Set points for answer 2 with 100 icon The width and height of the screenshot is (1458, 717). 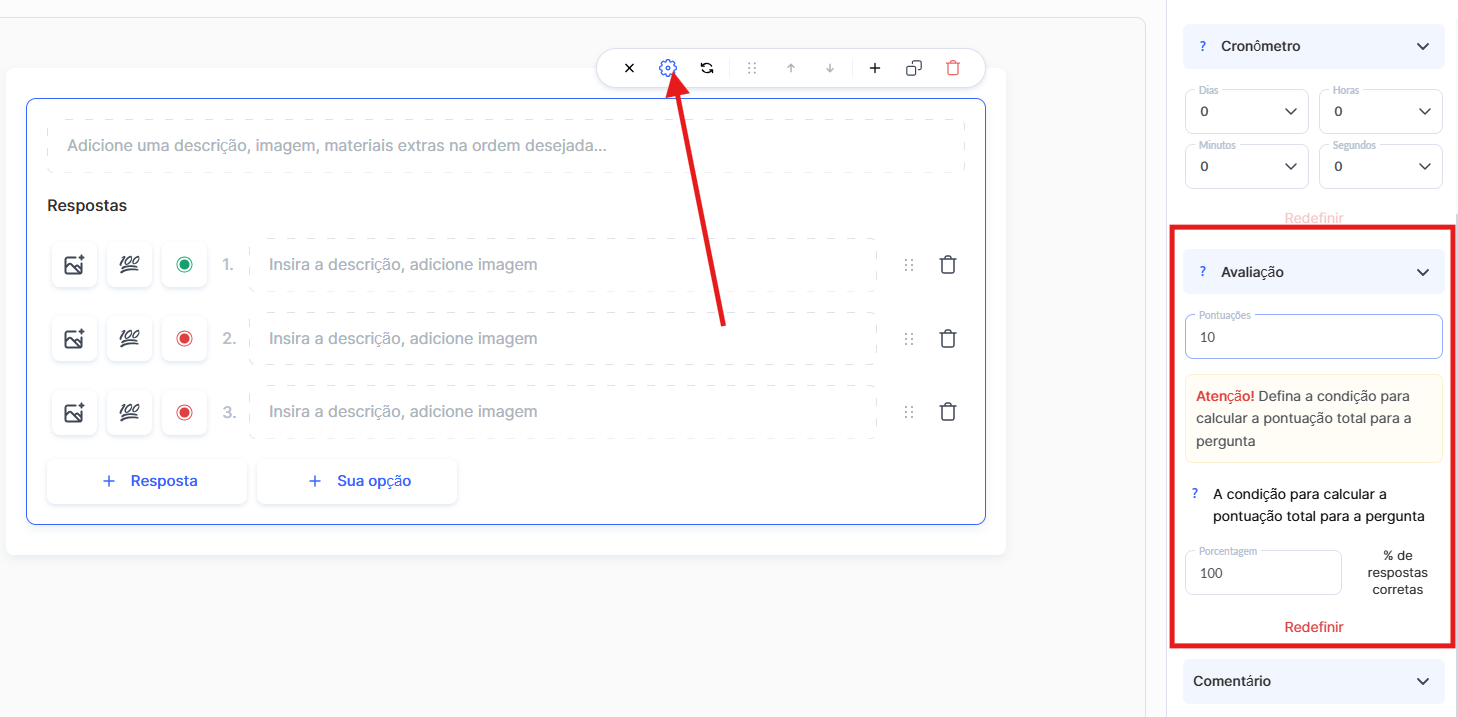[x=129, y=339]
